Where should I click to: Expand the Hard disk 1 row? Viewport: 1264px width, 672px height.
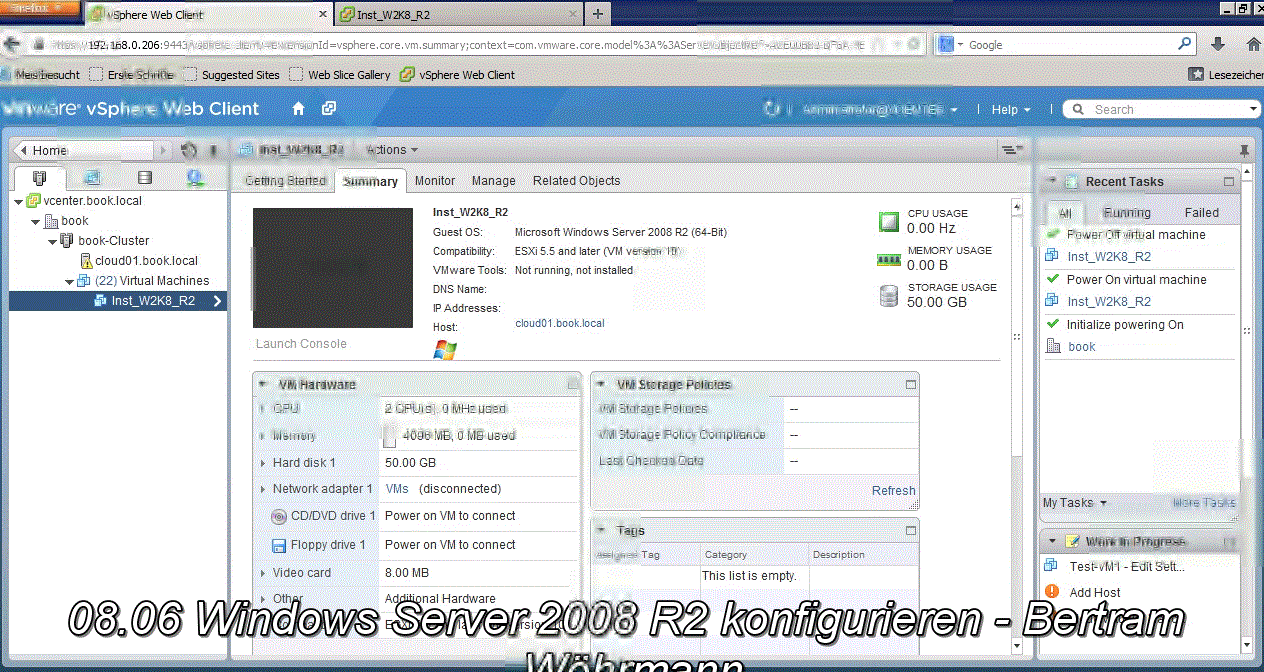263,463
